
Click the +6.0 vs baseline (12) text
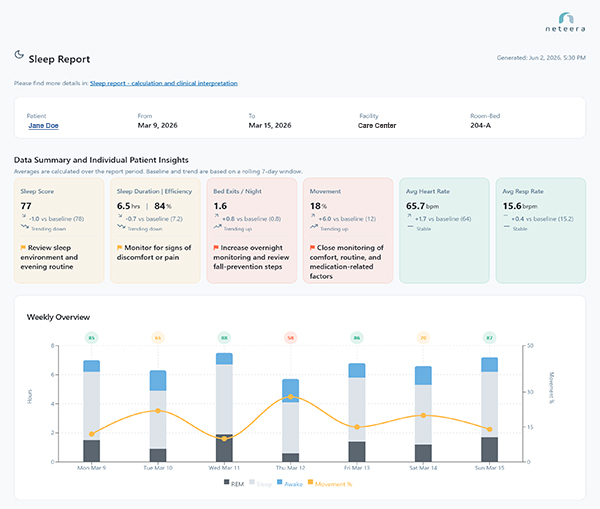(347, 219)
